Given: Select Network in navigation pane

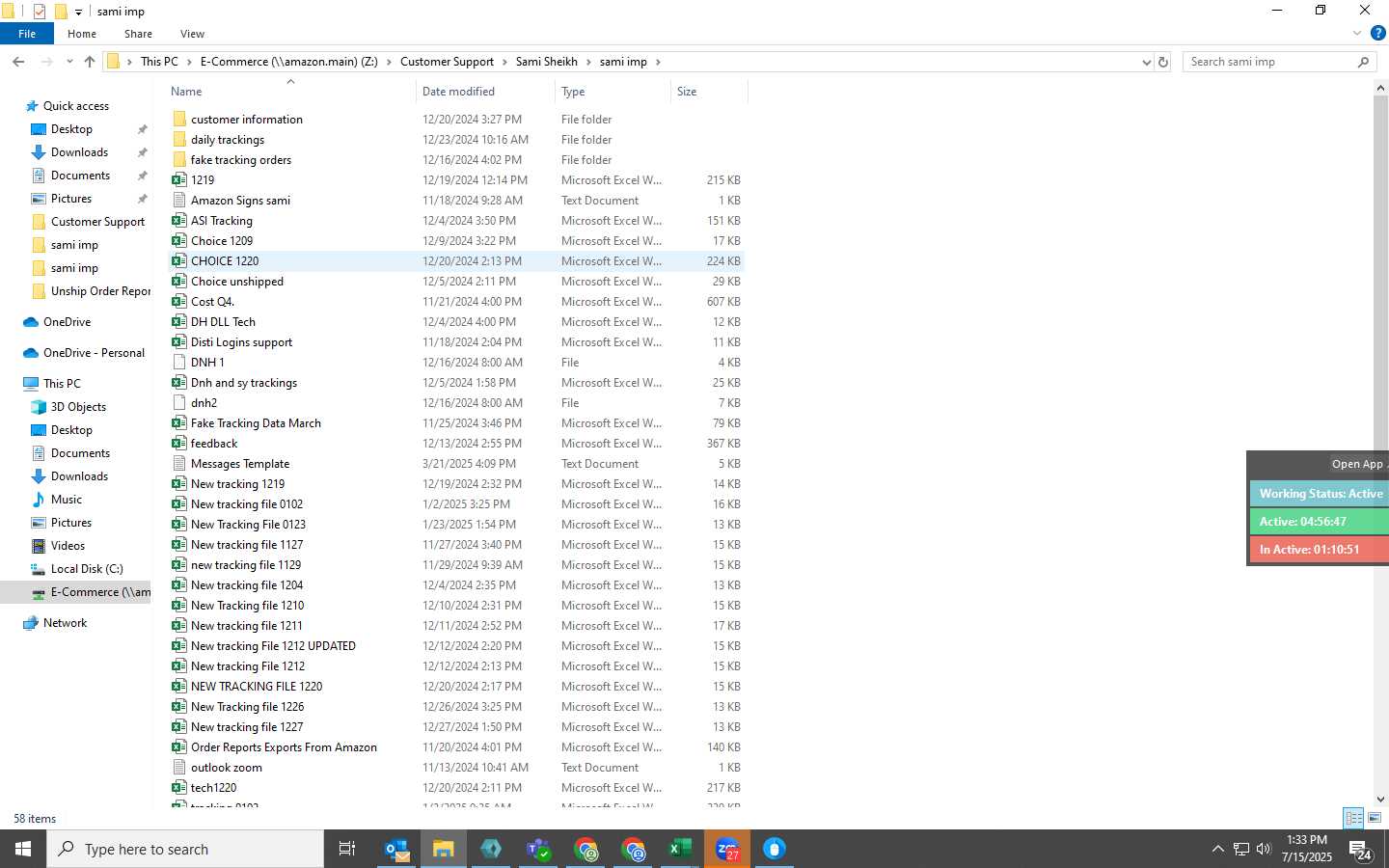Looking at the screenshot, I should pyautogui.click(x=65, y=623).
